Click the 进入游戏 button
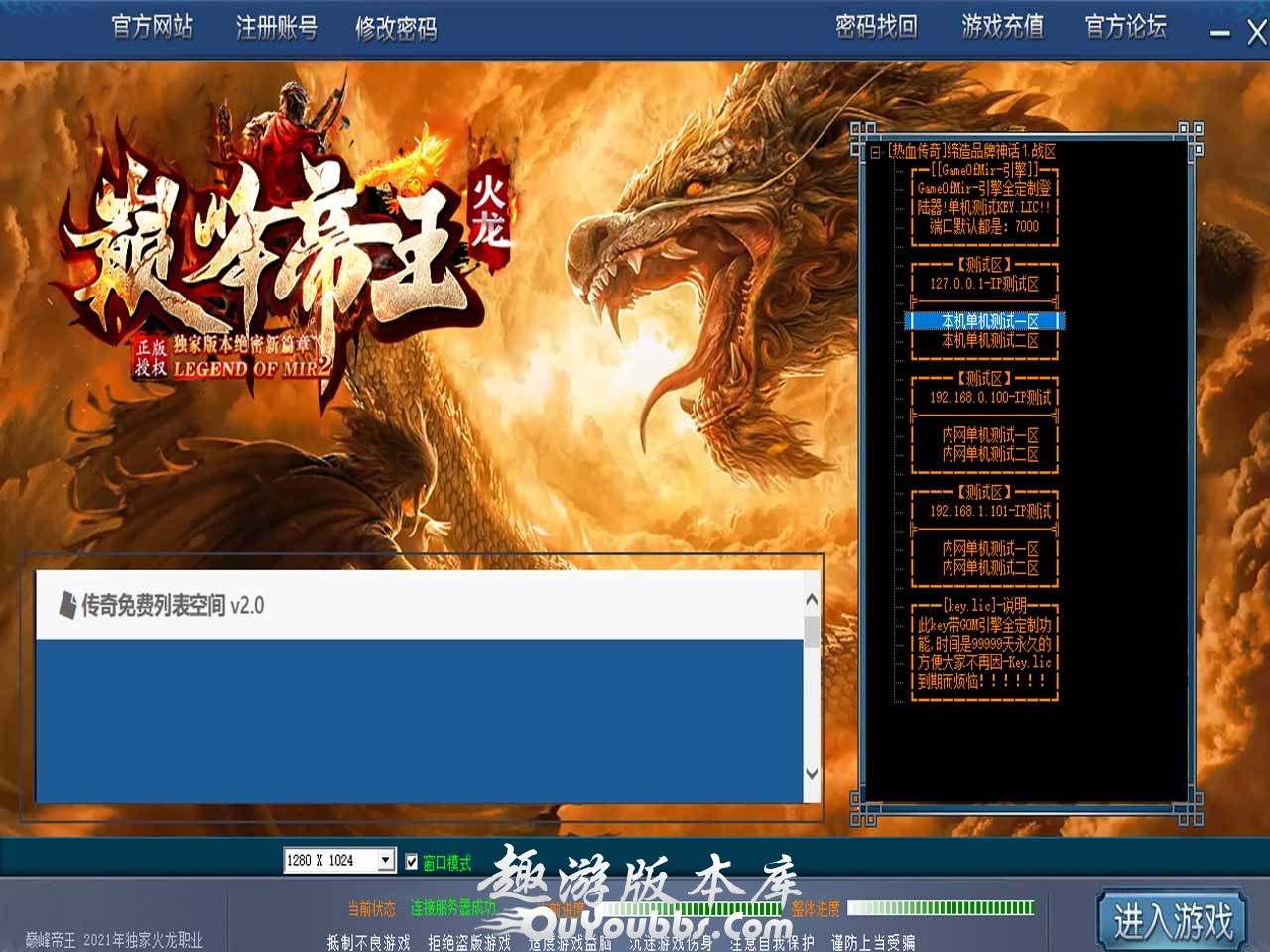 [1173, 920]
